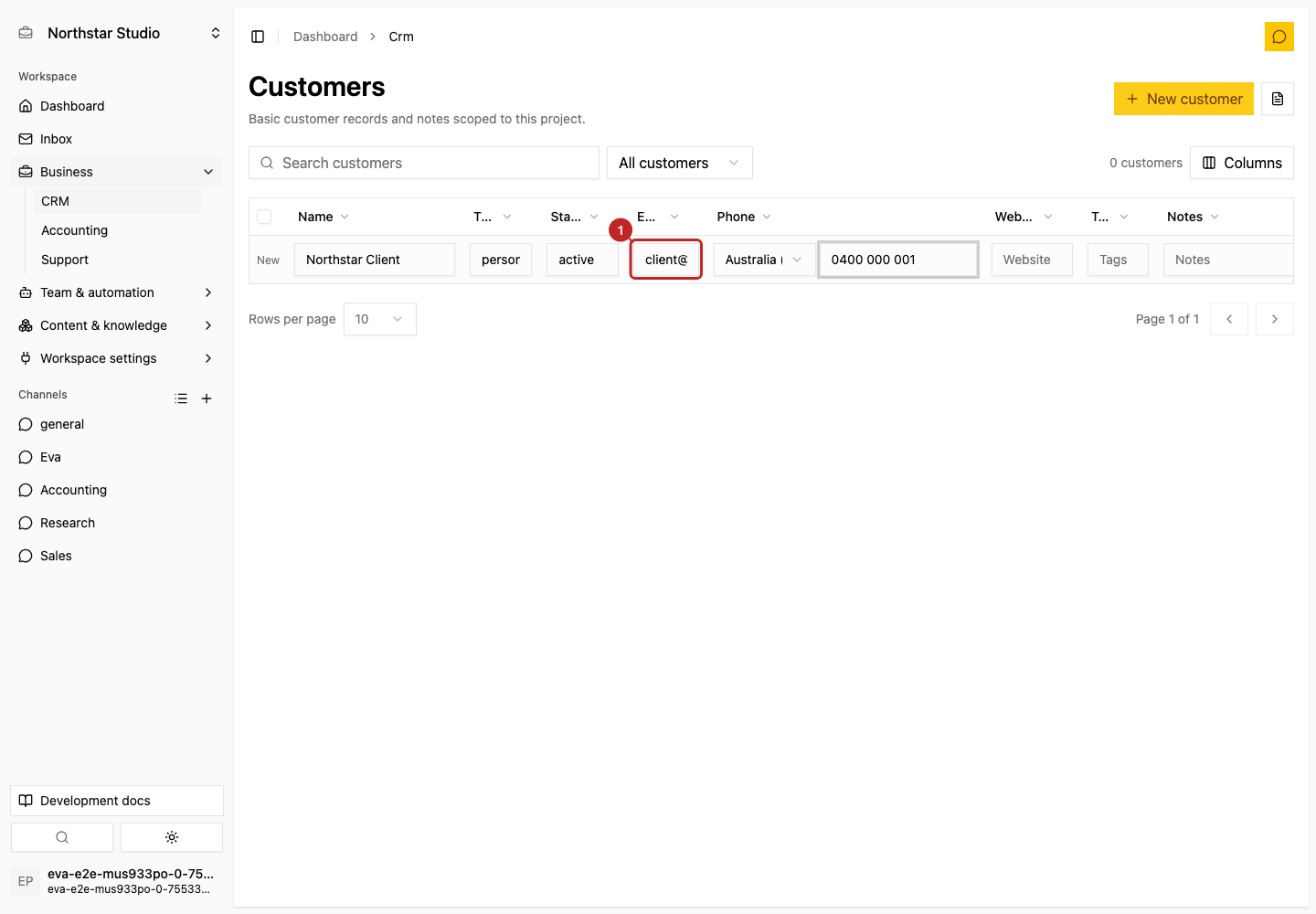Screen dimensions: 1316x914
Task: Open the Rows per page dropdown
Action: point(380,319)
